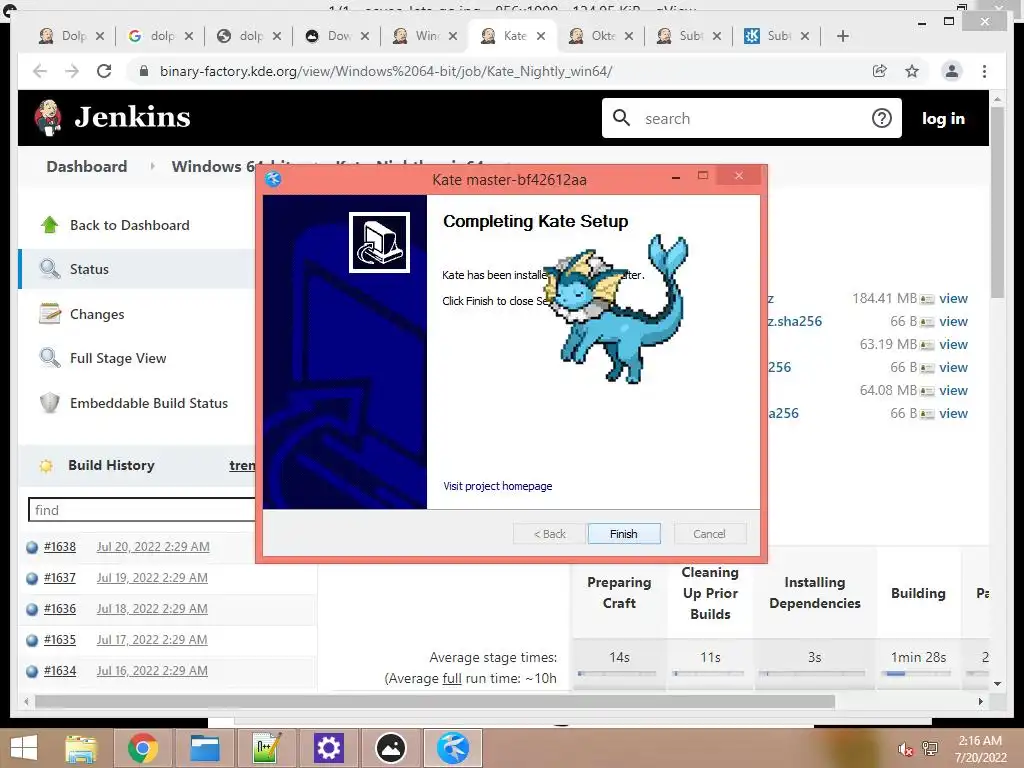Bookmark this page with the star icon

coord(912,71)
